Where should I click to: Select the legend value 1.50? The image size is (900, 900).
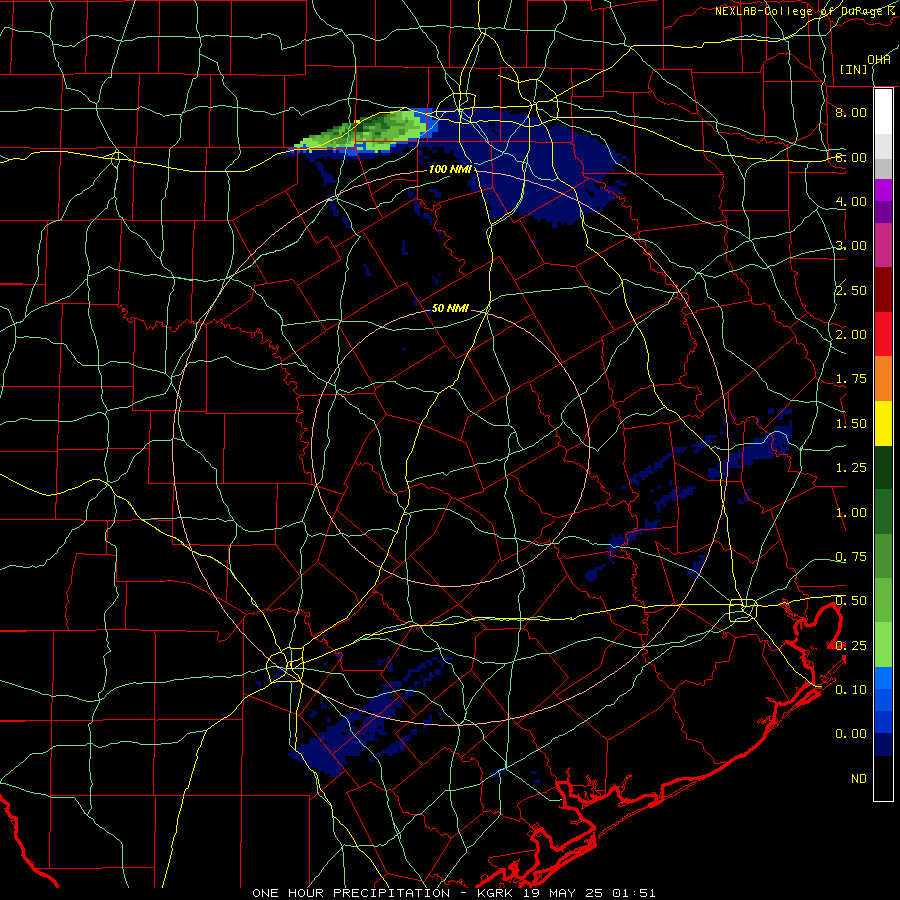[851, 424]
